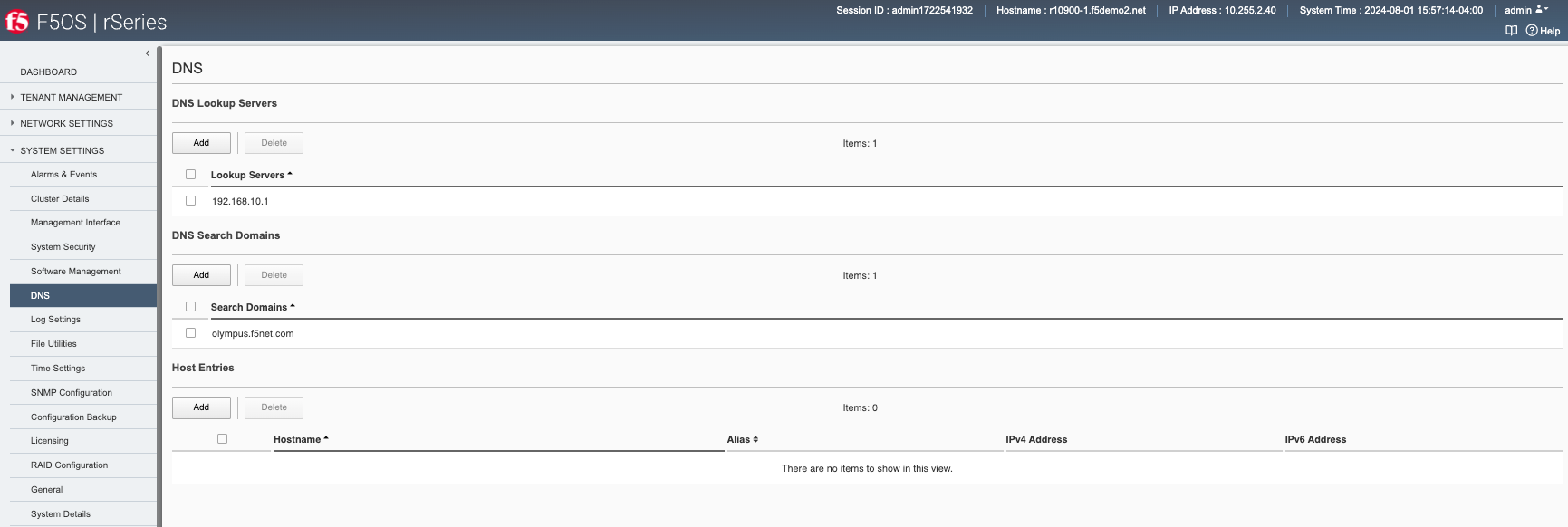Screen dimensions: 1568x527
Task: Check the 192.168.10.1 server row
Action: pyautogui.click(x=190, y=201)
